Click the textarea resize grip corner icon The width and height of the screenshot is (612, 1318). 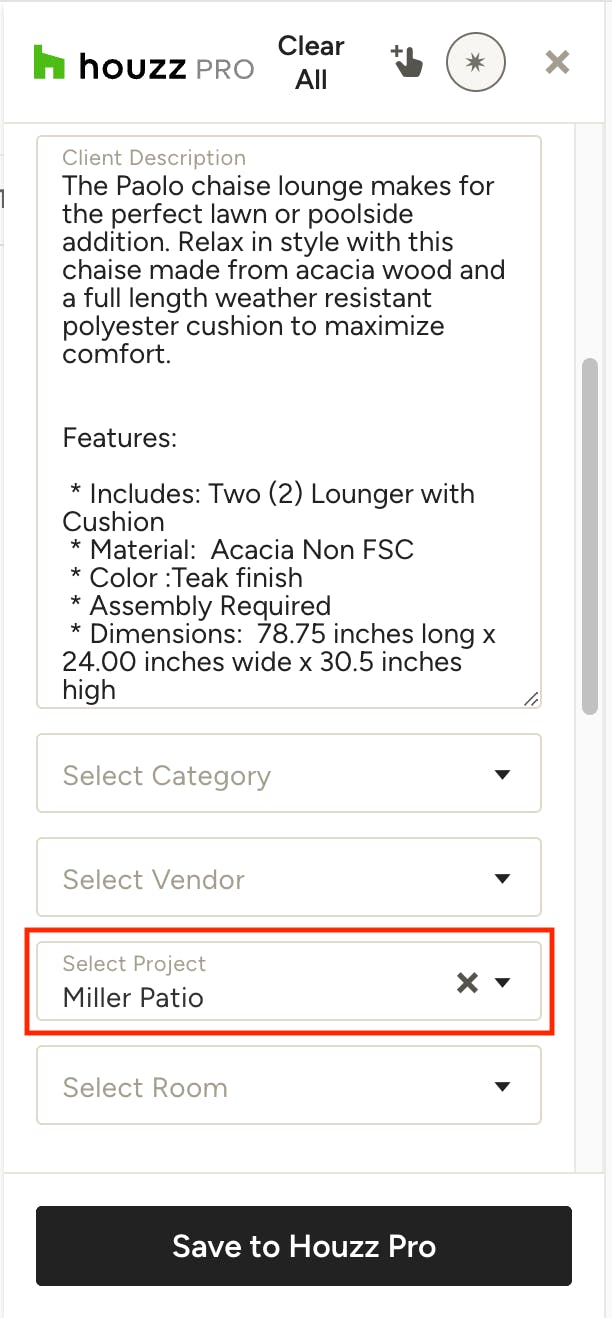(x=532, y=699)
